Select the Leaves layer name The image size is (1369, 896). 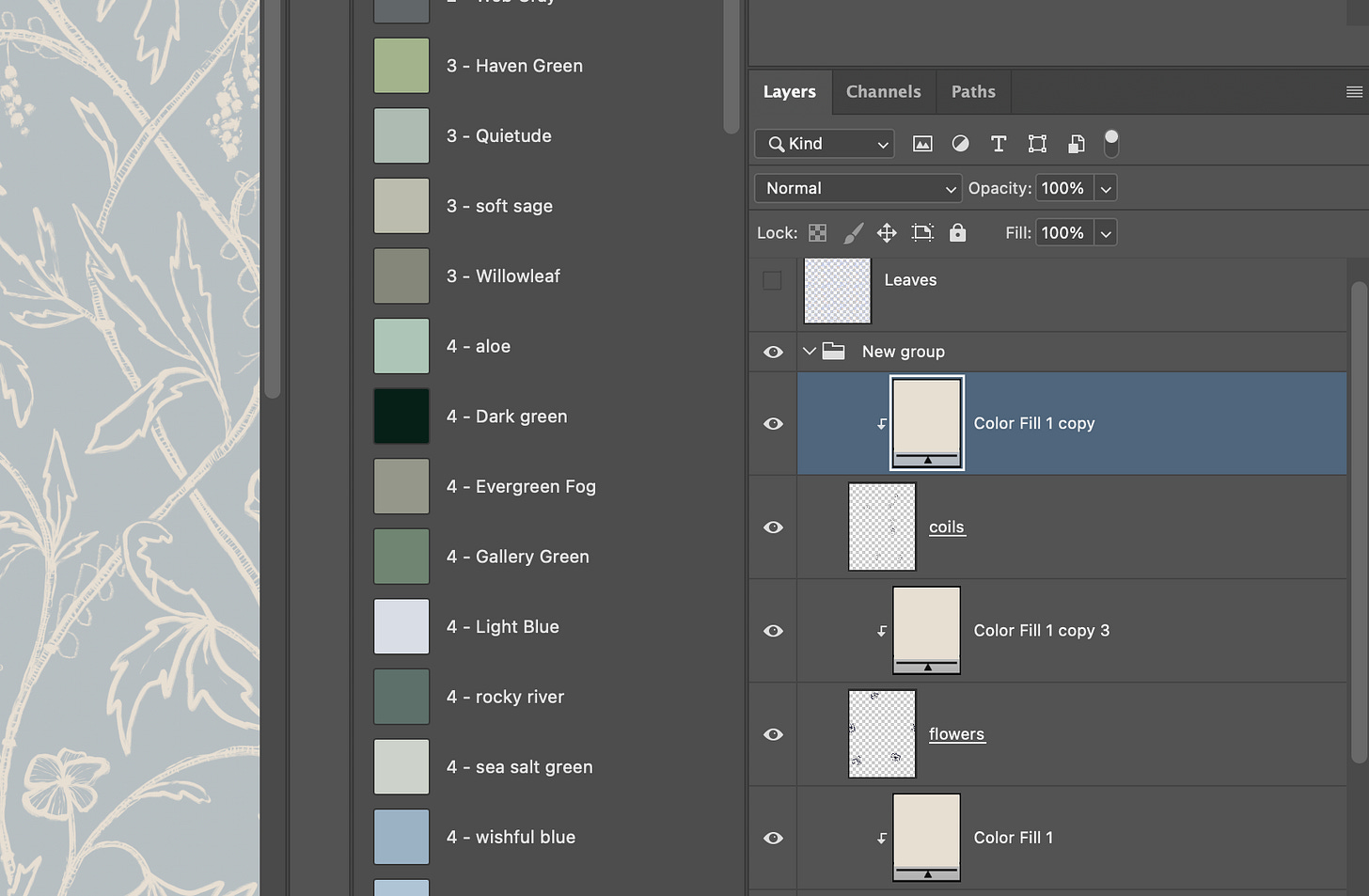pyautogui.click(x=910, y=280)
